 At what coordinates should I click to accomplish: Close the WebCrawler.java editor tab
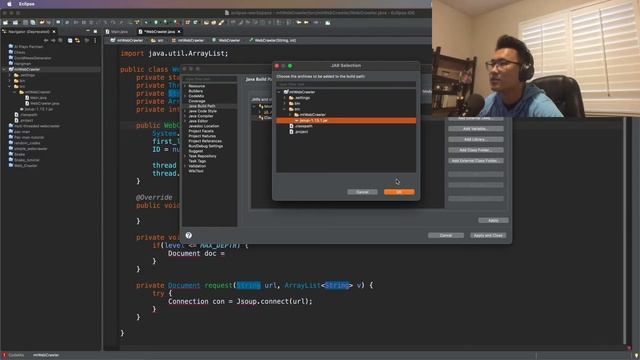pyautogui.click(x=179, y=31)
